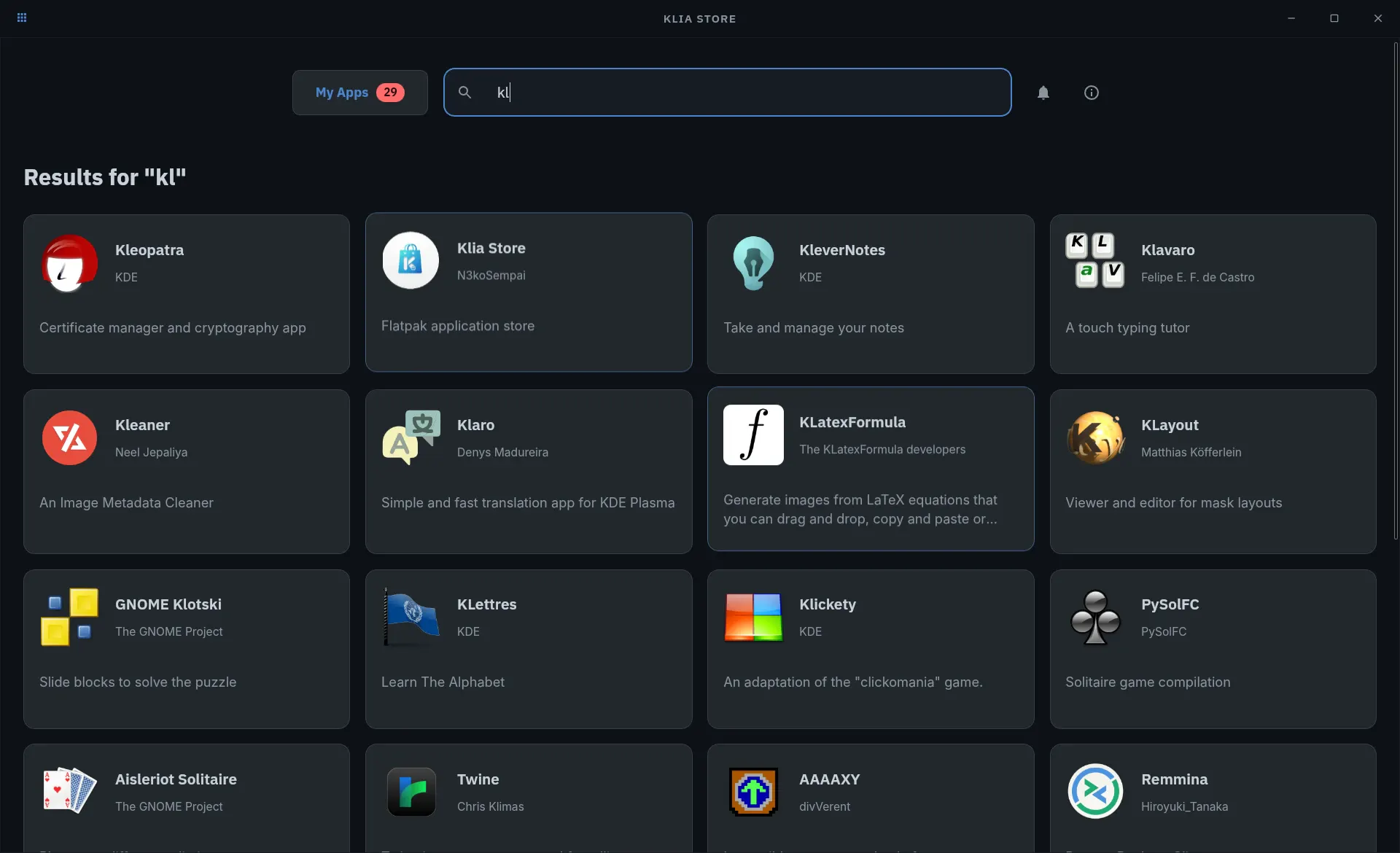Click the KLatexFormula function icon

coord(753,435)
